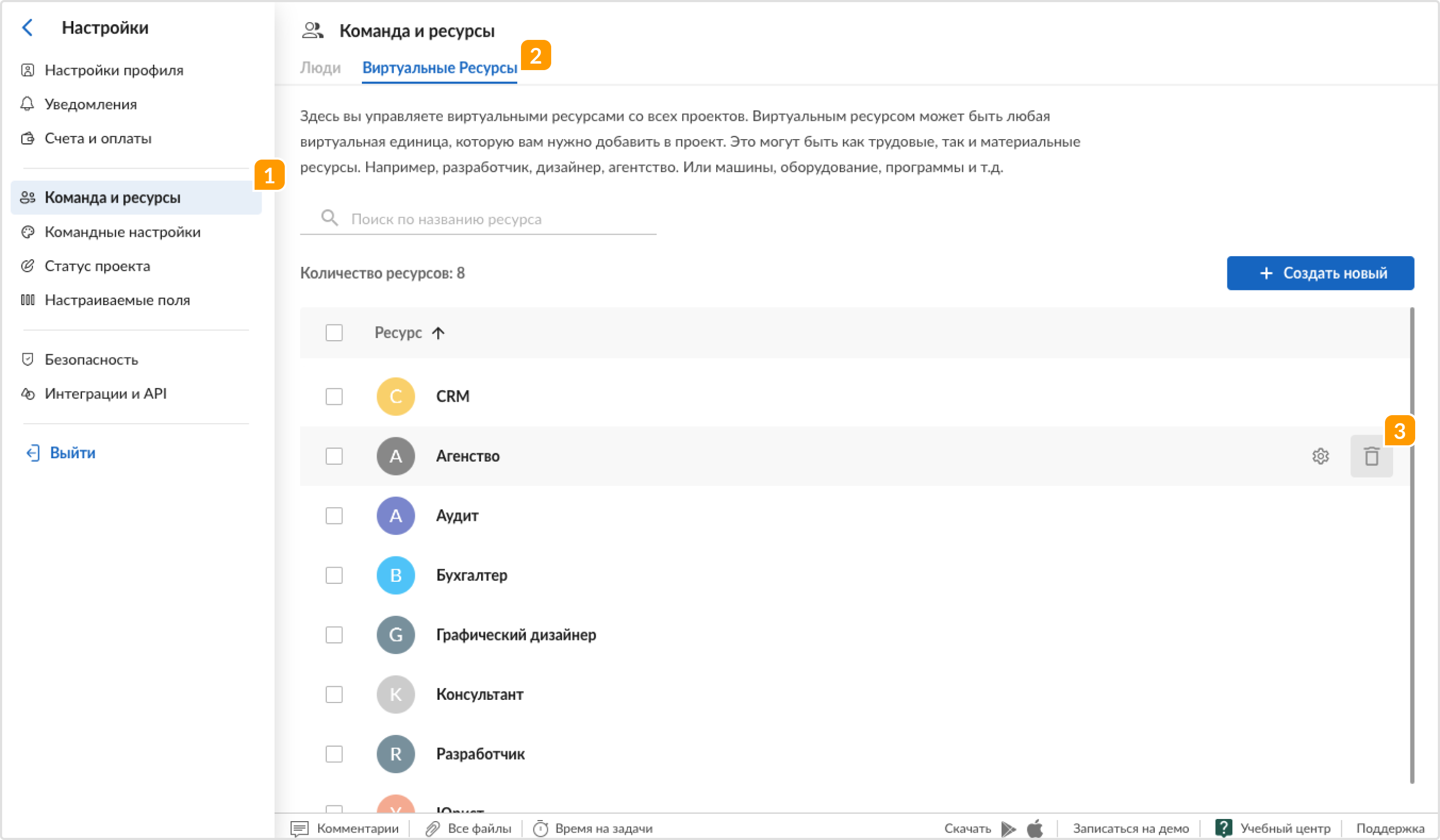Click the resource list scrollbar
Screen dimensions: 1440x840
coord(1411,546)
